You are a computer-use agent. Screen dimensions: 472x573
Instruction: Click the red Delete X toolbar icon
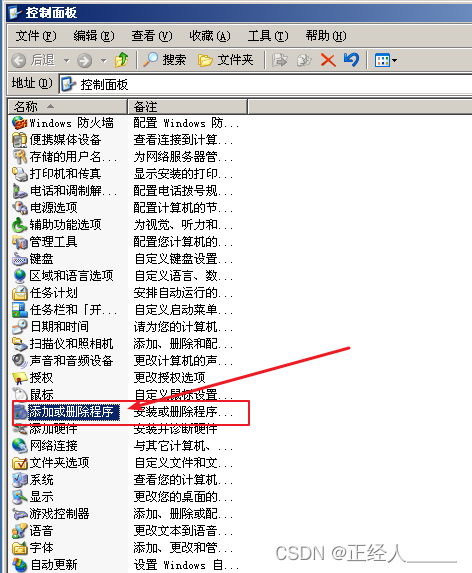click(328, 60)
